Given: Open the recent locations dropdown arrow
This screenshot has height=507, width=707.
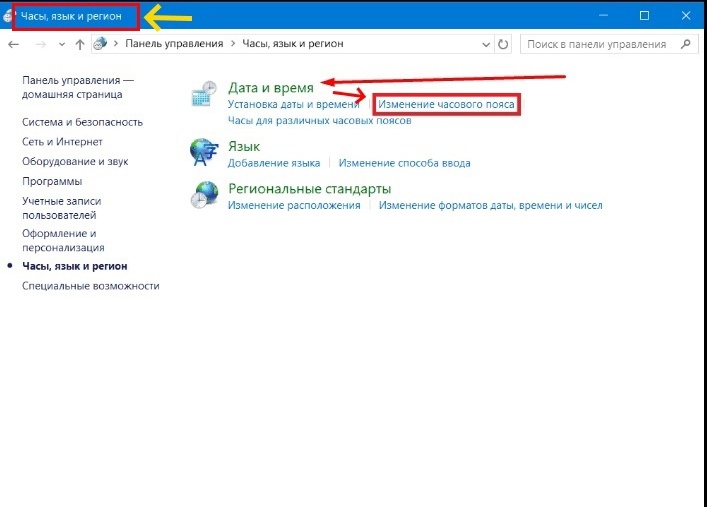Looking at the screenshot, I should [62, 45].
